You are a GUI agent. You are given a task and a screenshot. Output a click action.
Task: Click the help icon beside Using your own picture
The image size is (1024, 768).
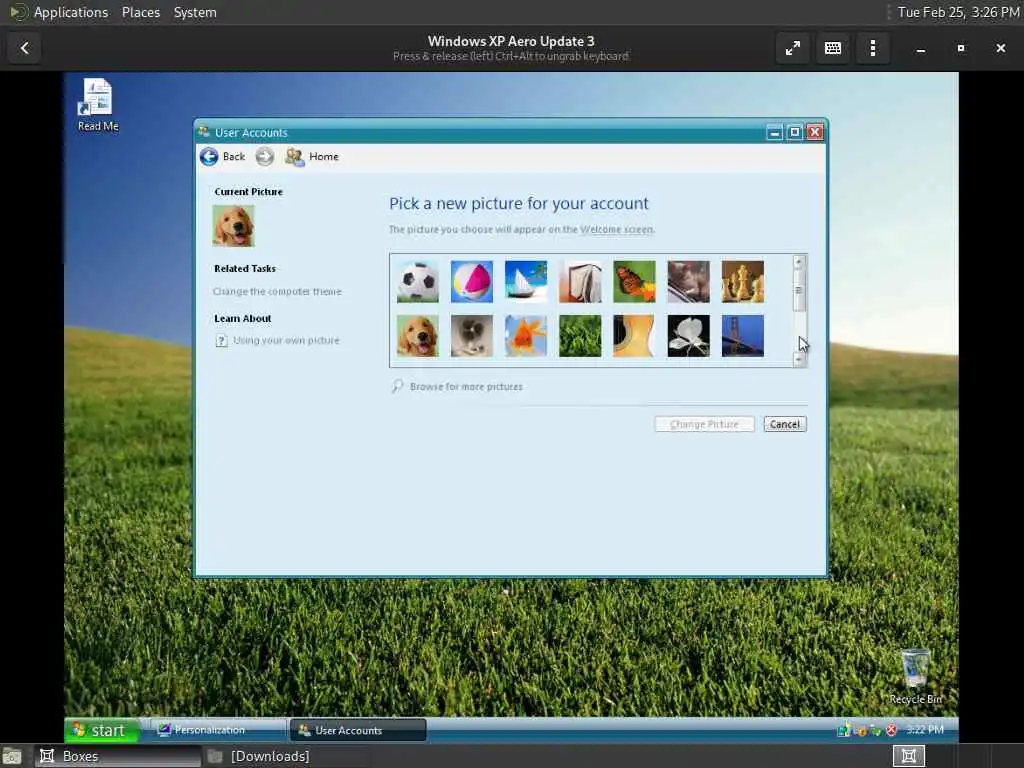click(x=221, y=340)
